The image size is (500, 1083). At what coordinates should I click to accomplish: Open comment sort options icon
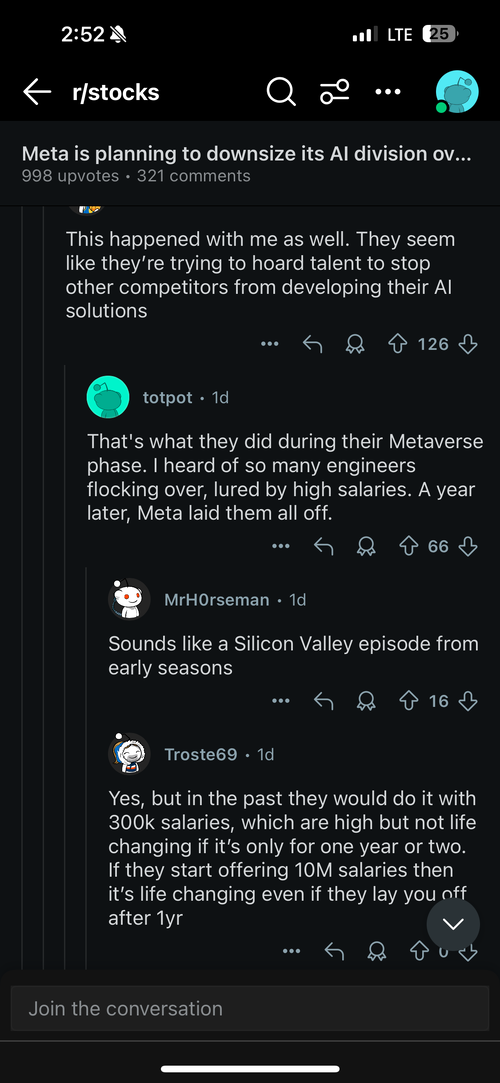[334, 92]
